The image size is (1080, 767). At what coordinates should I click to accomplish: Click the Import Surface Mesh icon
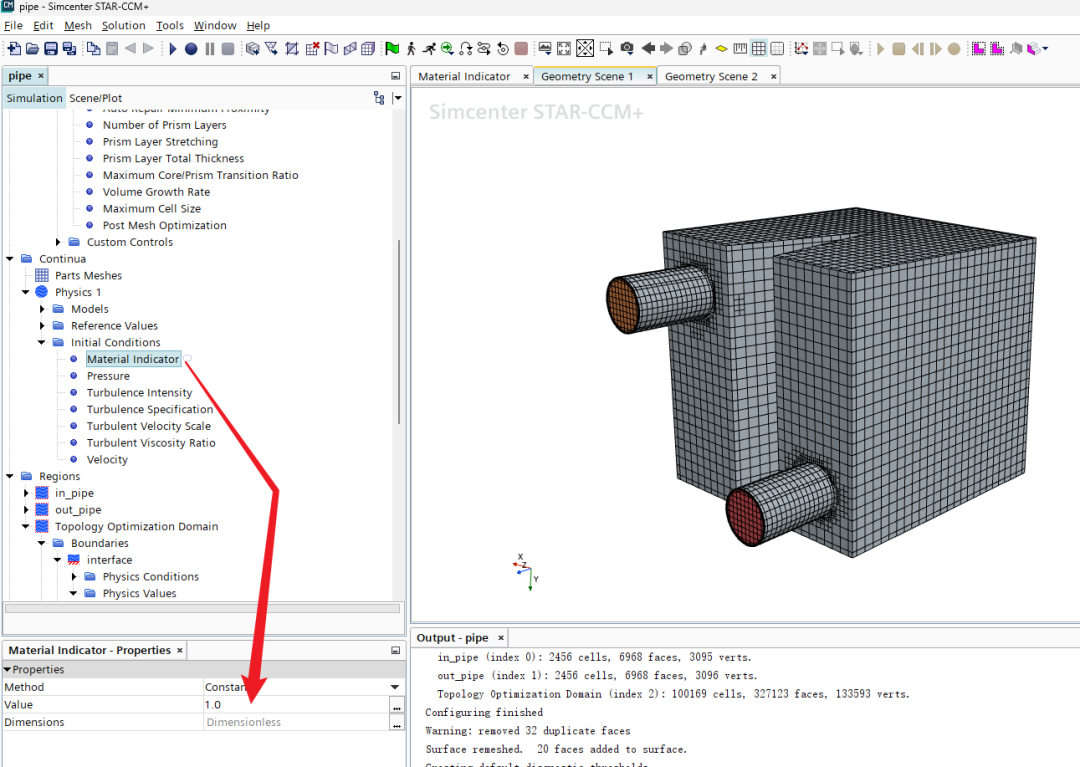point(252,49)
